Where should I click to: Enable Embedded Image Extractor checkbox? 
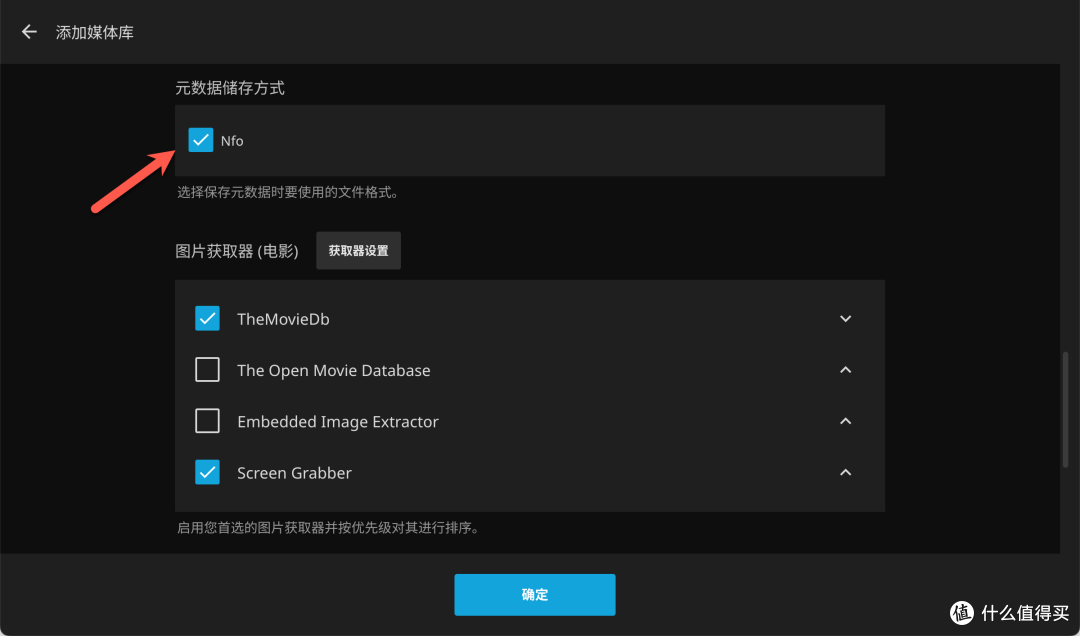207,421
